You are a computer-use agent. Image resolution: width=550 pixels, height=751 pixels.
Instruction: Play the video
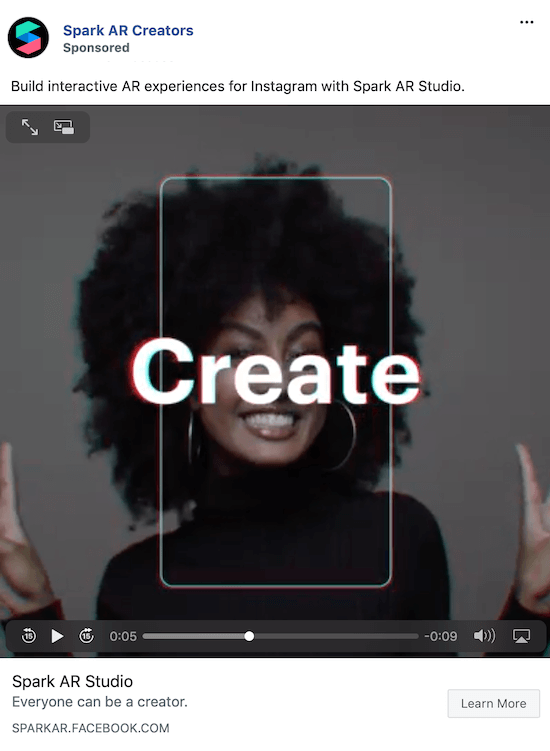[57, 636]
